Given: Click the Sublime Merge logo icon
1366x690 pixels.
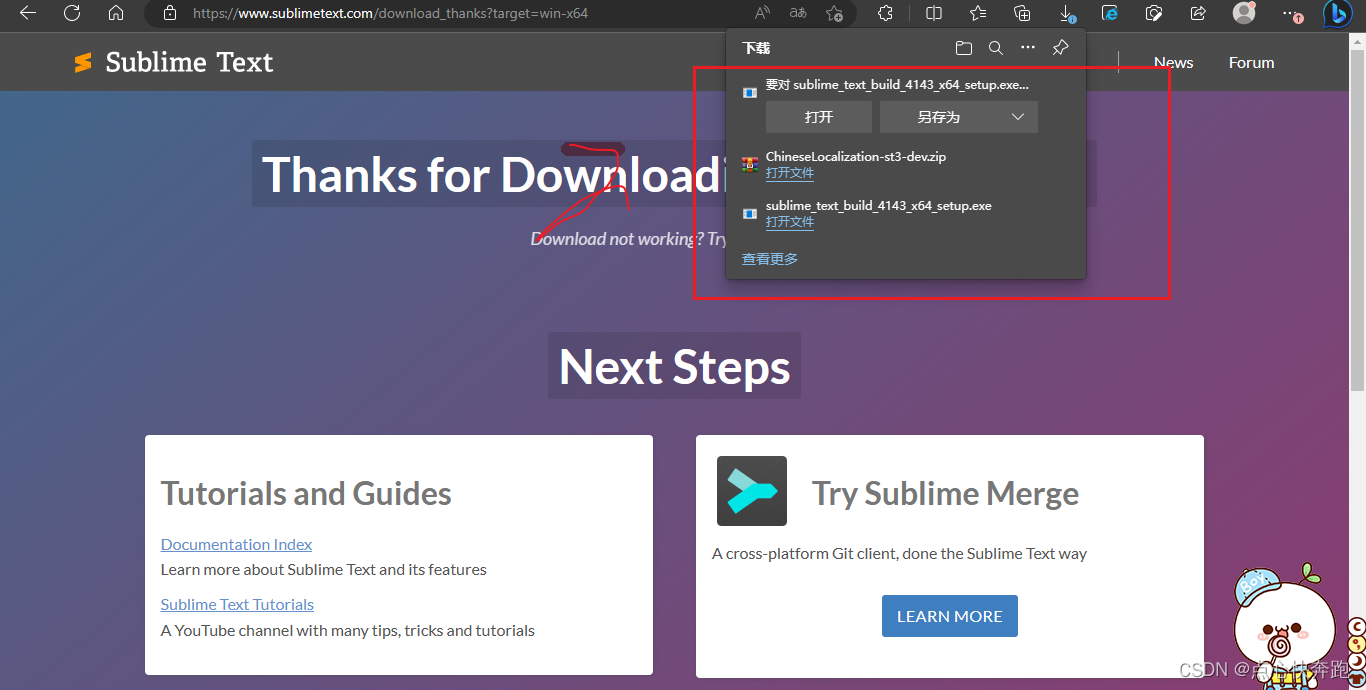Looking at the screenshot, I should tap(752, 491).
